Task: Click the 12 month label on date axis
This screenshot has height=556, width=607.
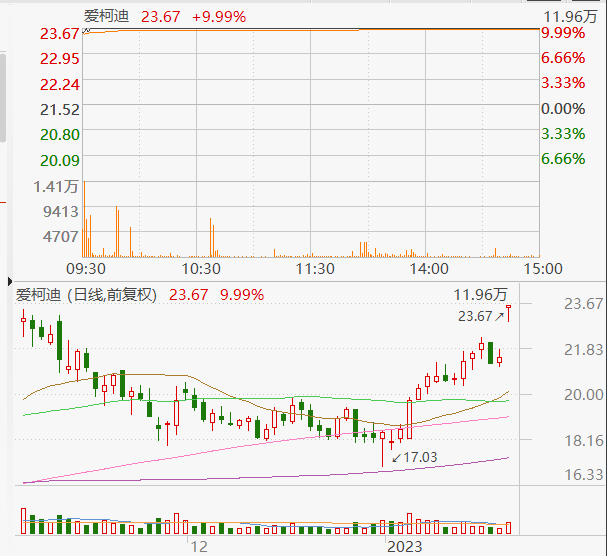Action: (x=199, y=547)
